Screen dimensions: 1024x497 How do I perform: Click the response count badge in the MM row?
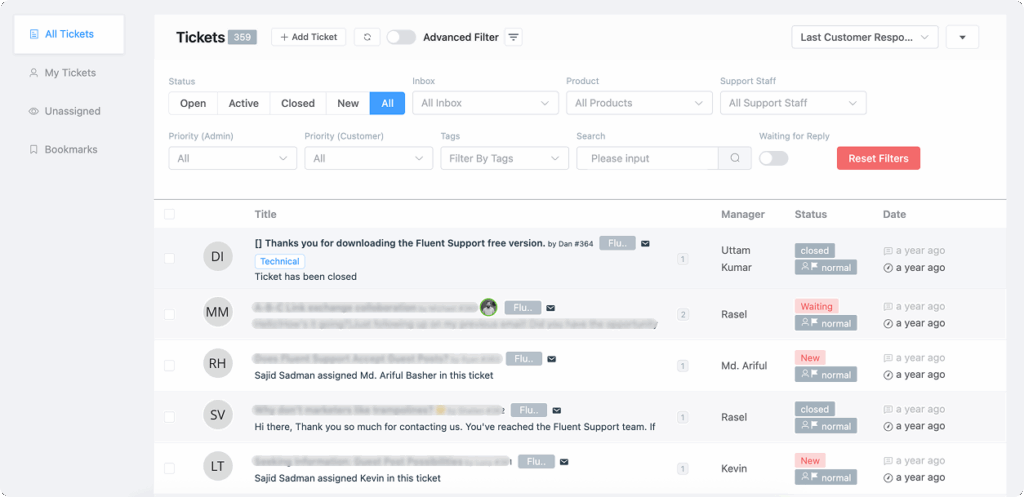coord(683,315)
